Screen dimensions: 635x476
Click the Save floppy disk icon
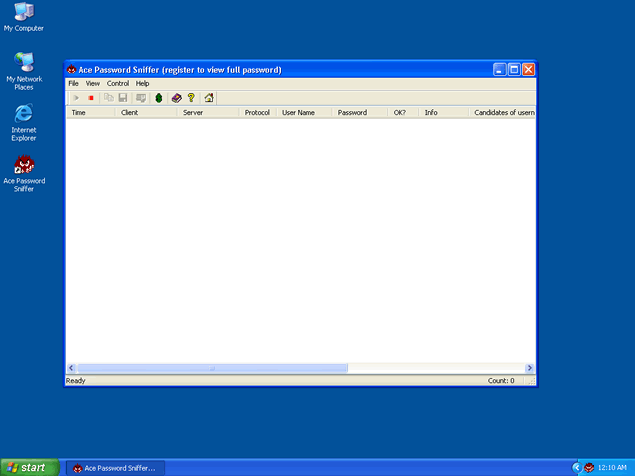(x=123, y=98)
